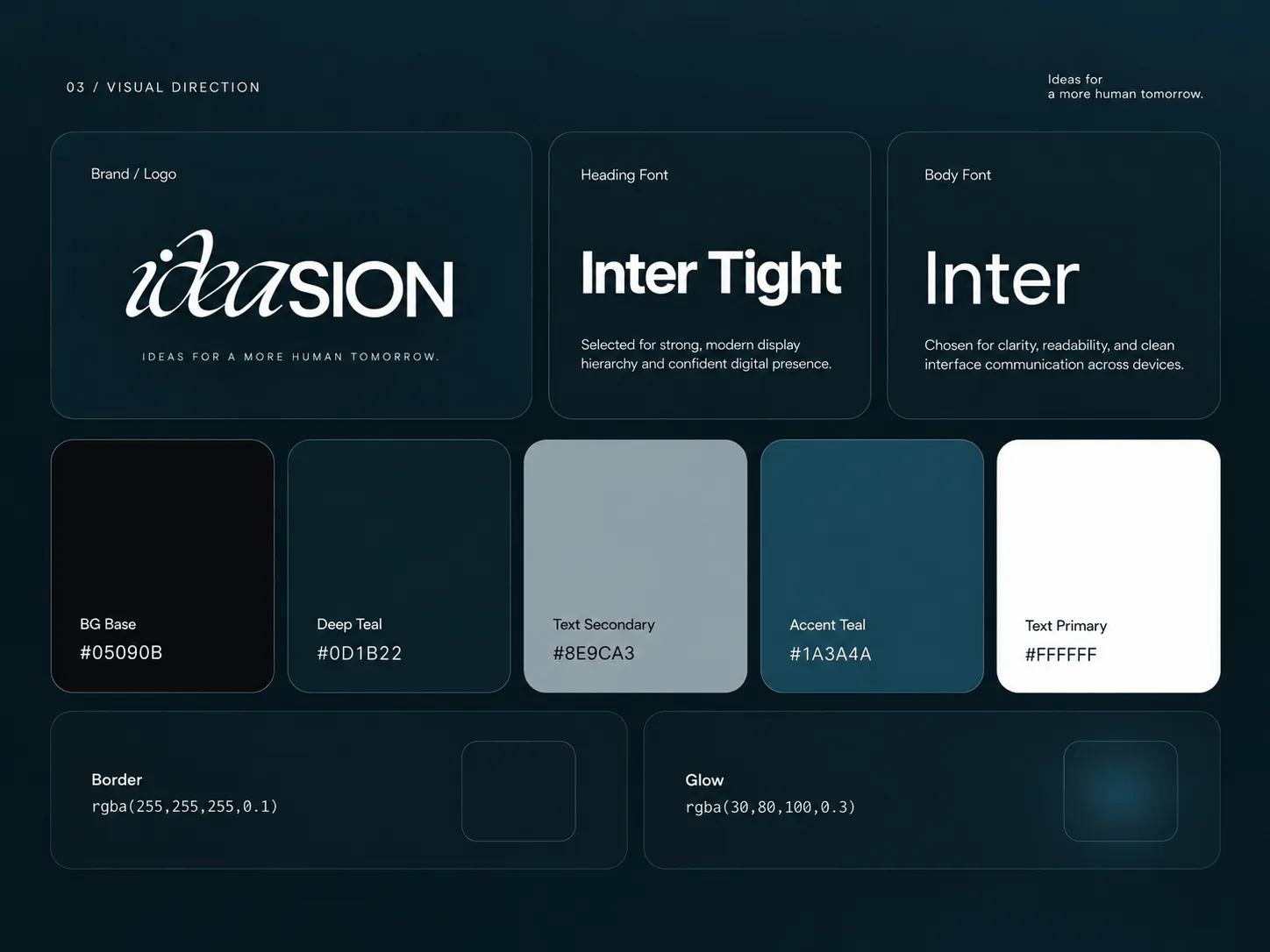Pick the Text Secondary #8E9CA3 swatch
Viewport: 1270px width, 952px height.
[x=635, y=566]
